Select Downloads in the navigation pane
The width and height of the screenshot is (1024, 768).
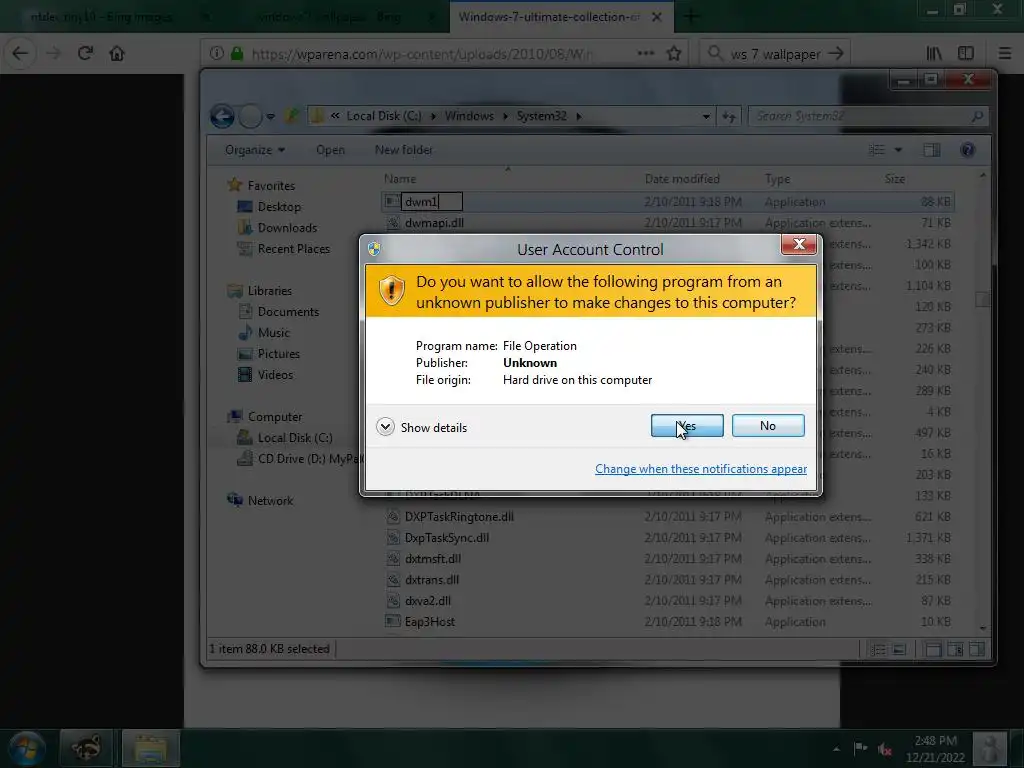[x=287, y=228]
